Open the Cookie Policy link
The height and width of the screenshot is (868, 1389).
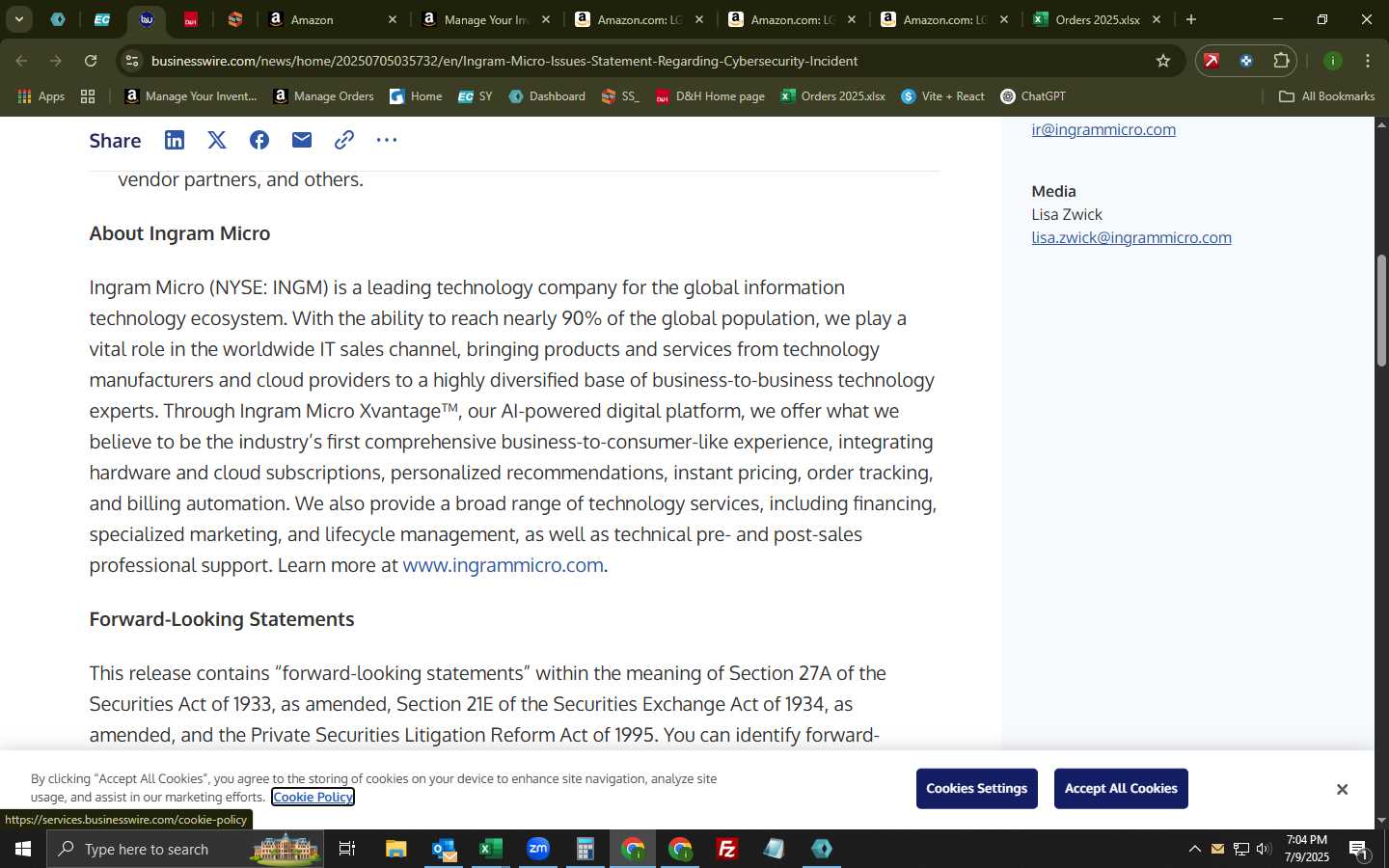pos(313,797)
